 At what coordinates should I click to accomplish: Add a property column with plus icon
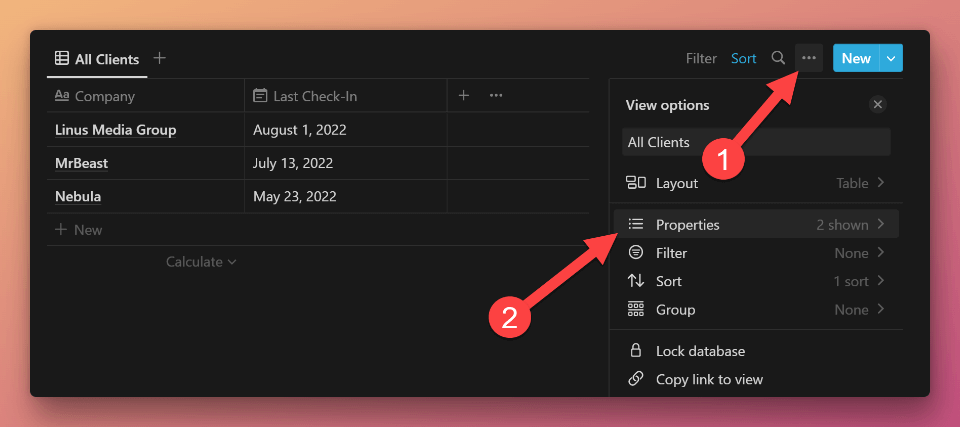464,96
